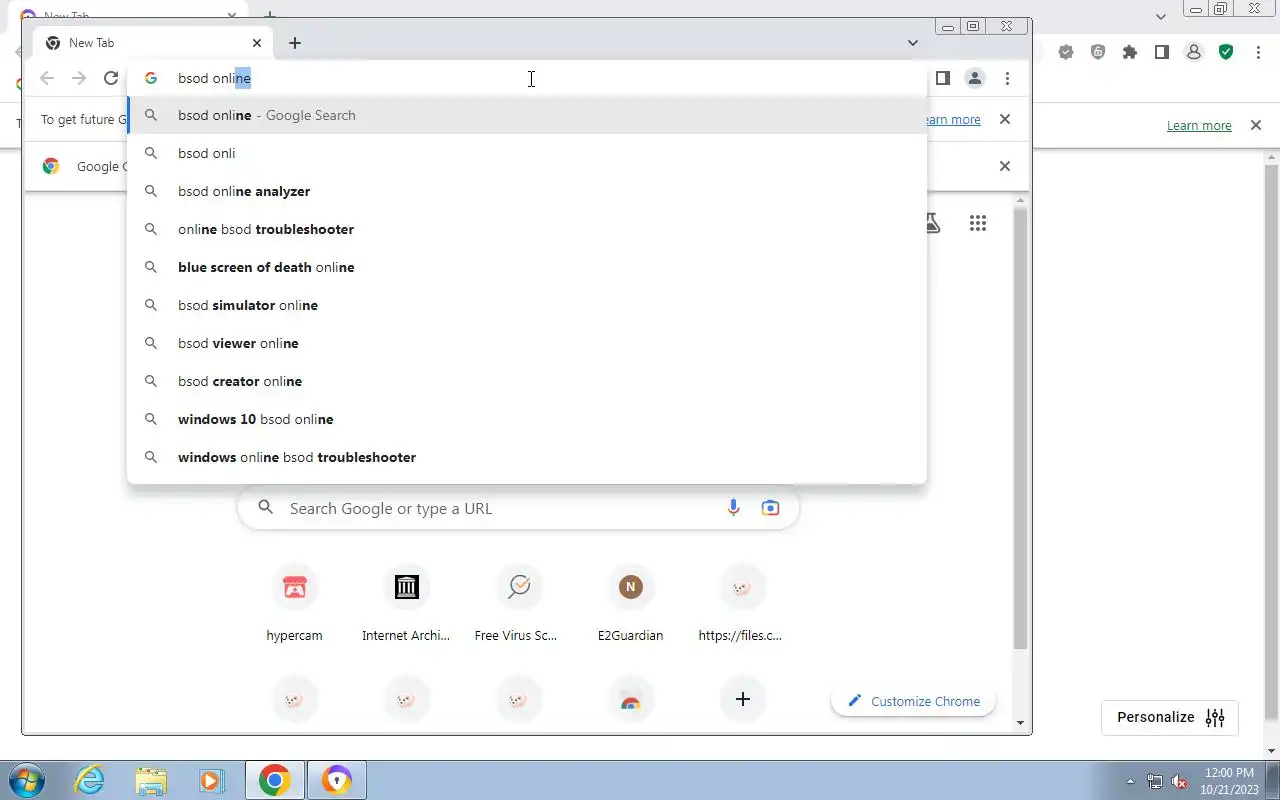This screenshot has height=800, width=1280.
Task: Toggle side panel icon in front window
Action: (x=942, y=78)
